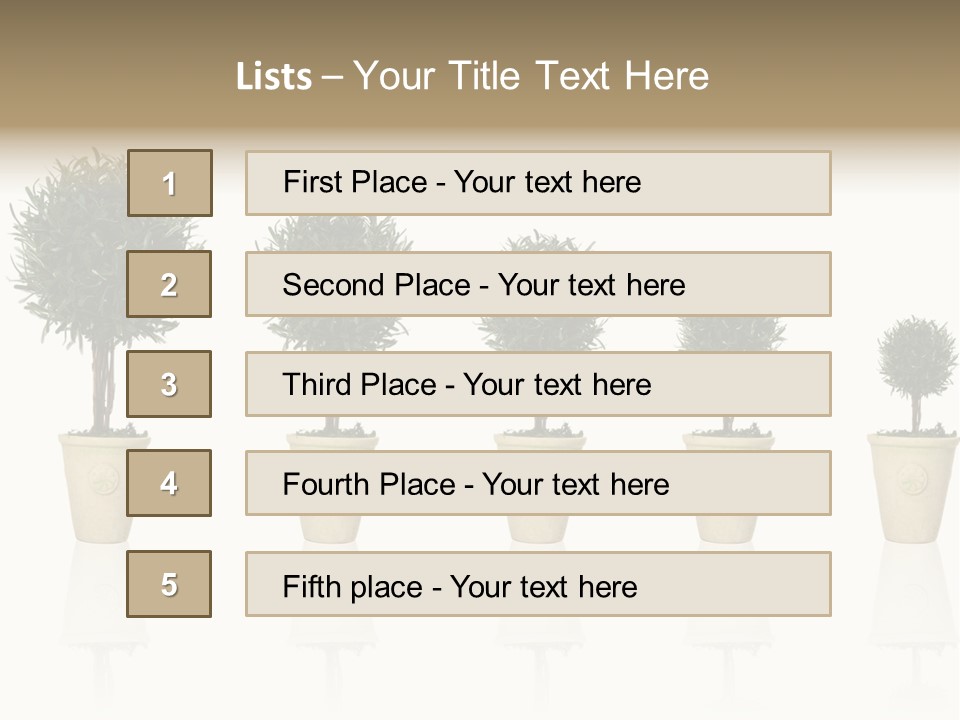Select the 'Second Place' text bar

point(538,284)
